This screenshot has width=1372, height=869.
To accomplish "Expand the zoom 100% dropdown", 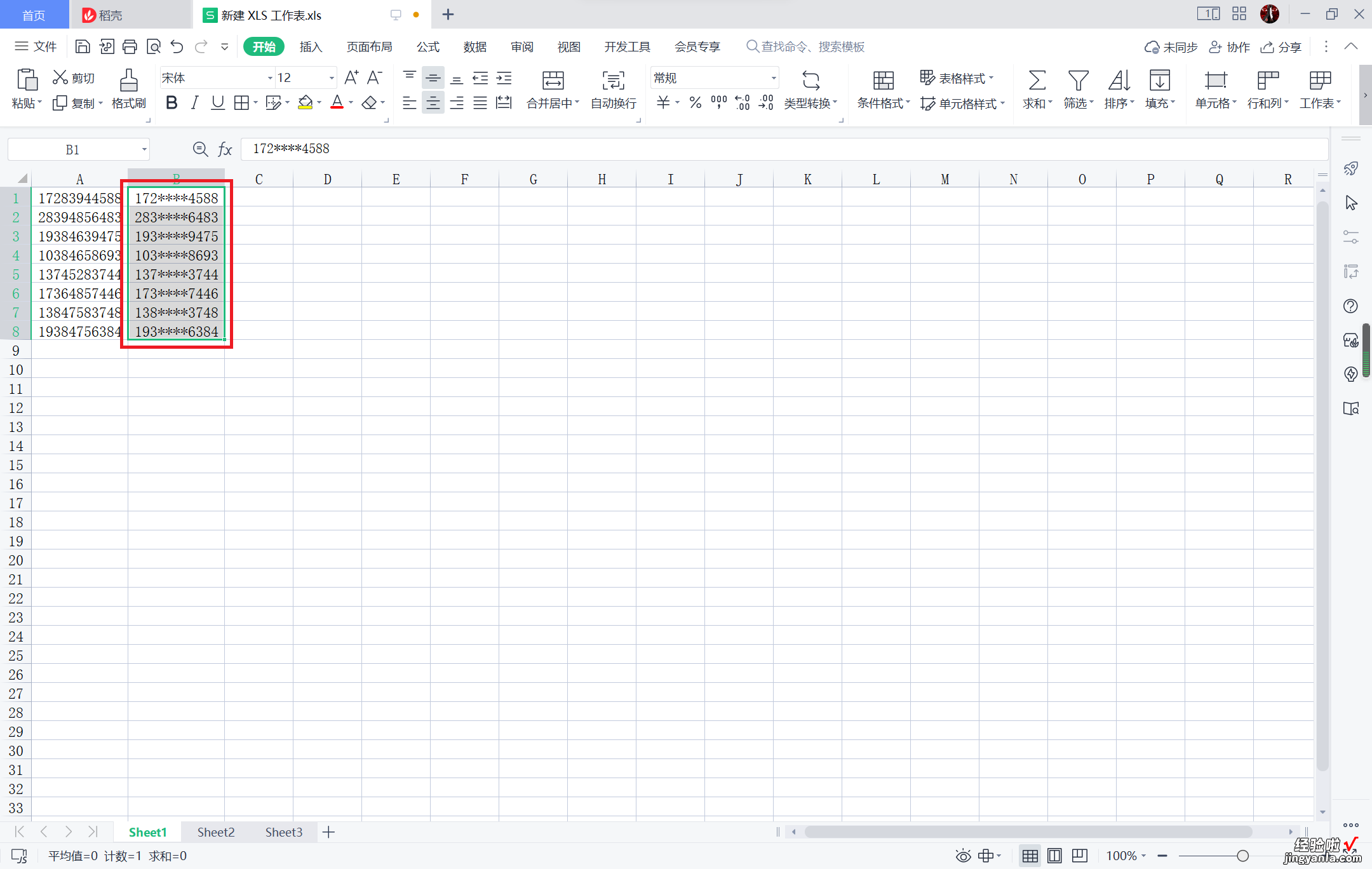I will (1143, 856).
